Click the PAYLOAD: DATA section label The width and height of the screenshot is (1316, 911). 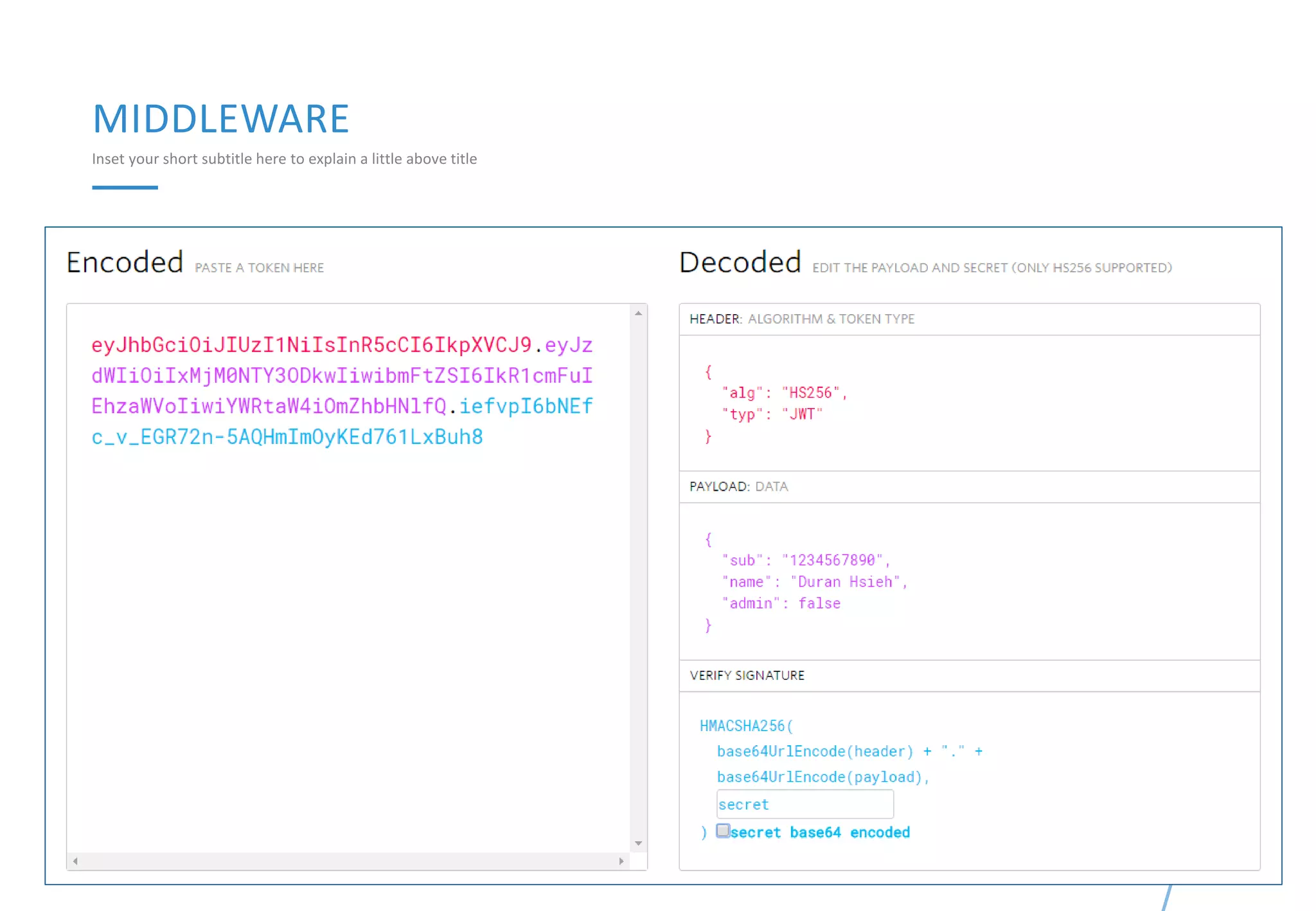[738, 486]
